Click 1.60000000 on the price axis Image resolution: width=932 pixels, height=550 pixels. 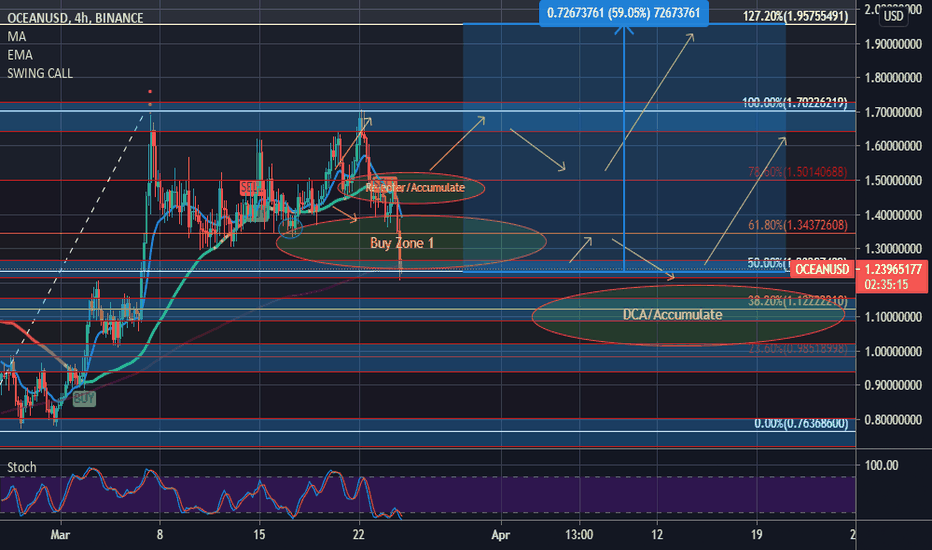click(x=893, y=146)
